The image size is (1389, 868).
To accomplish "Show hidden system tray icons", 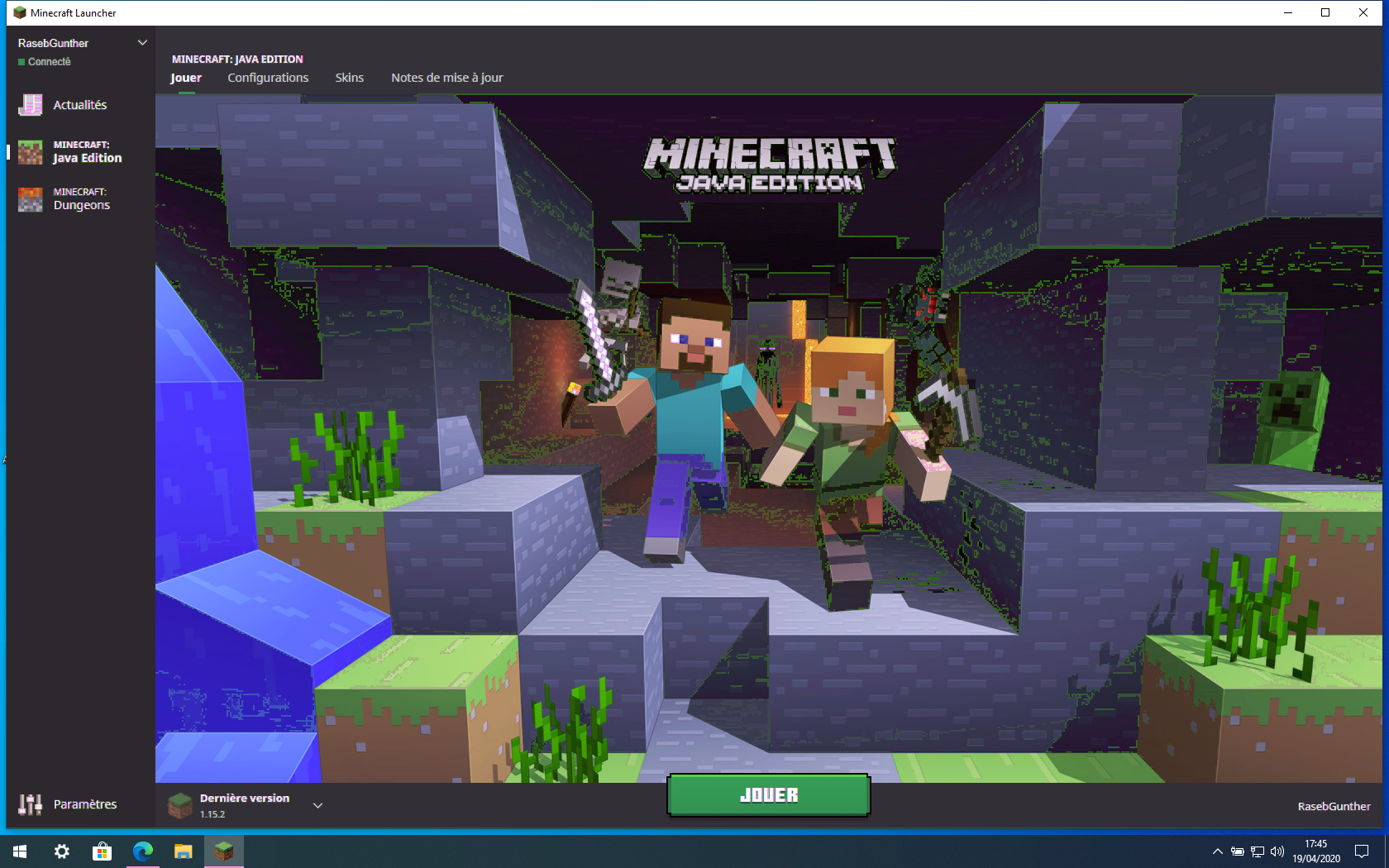I will (x=1217, y=851).
